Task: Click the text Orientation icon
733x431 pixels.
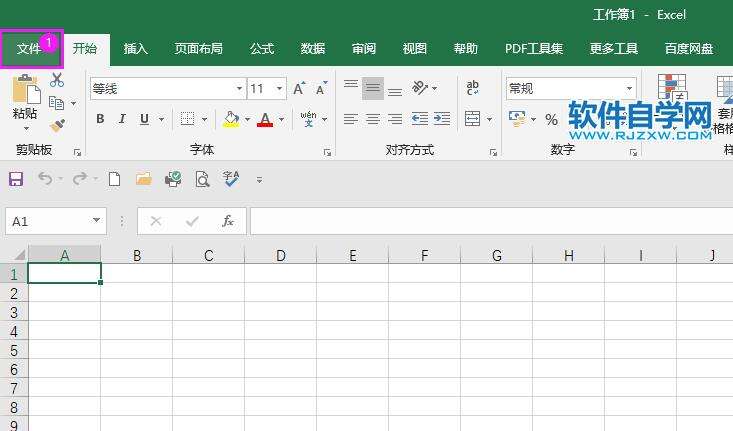Action: click(x=420, y=88)
